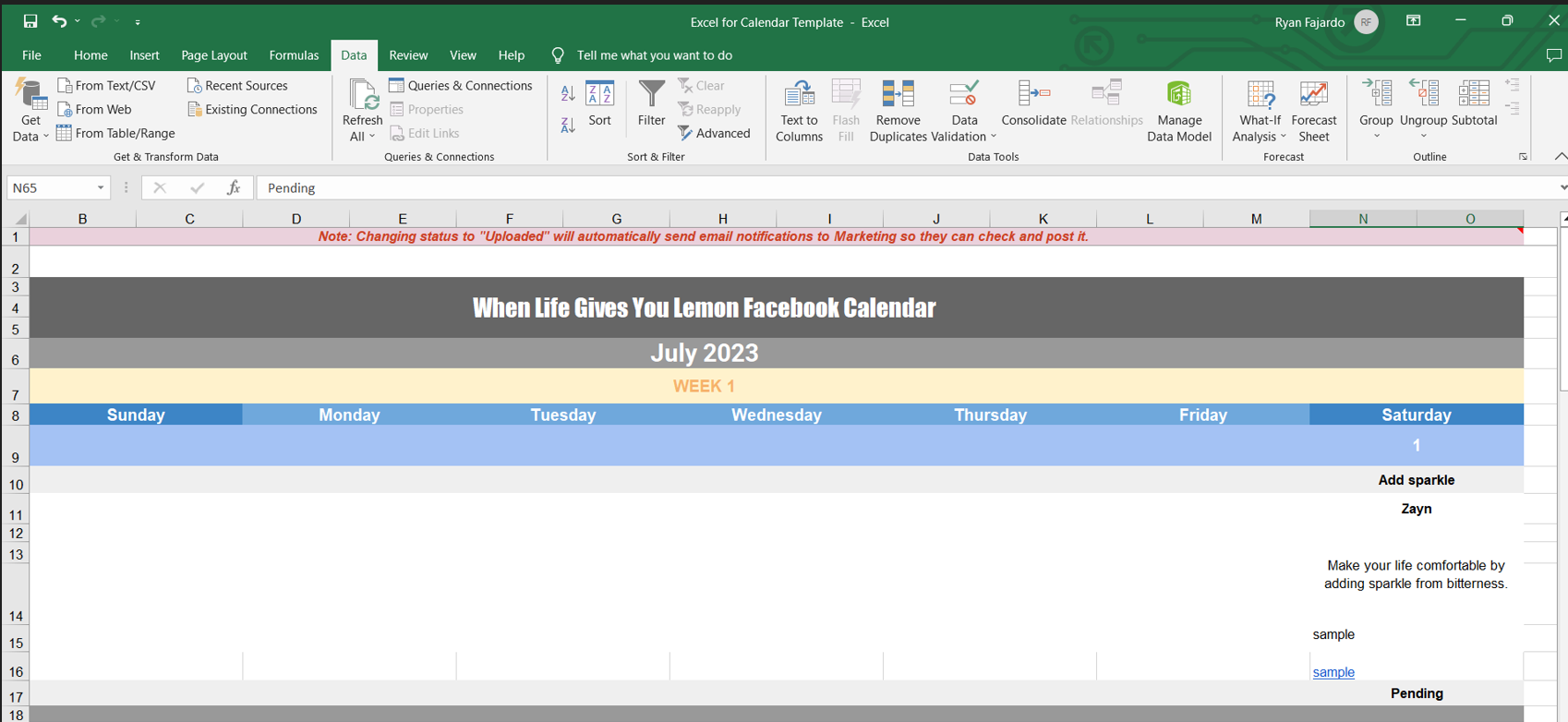The image size is (1568, 722).
Task: Expand the formula bar
Action: pos(1562,187)
